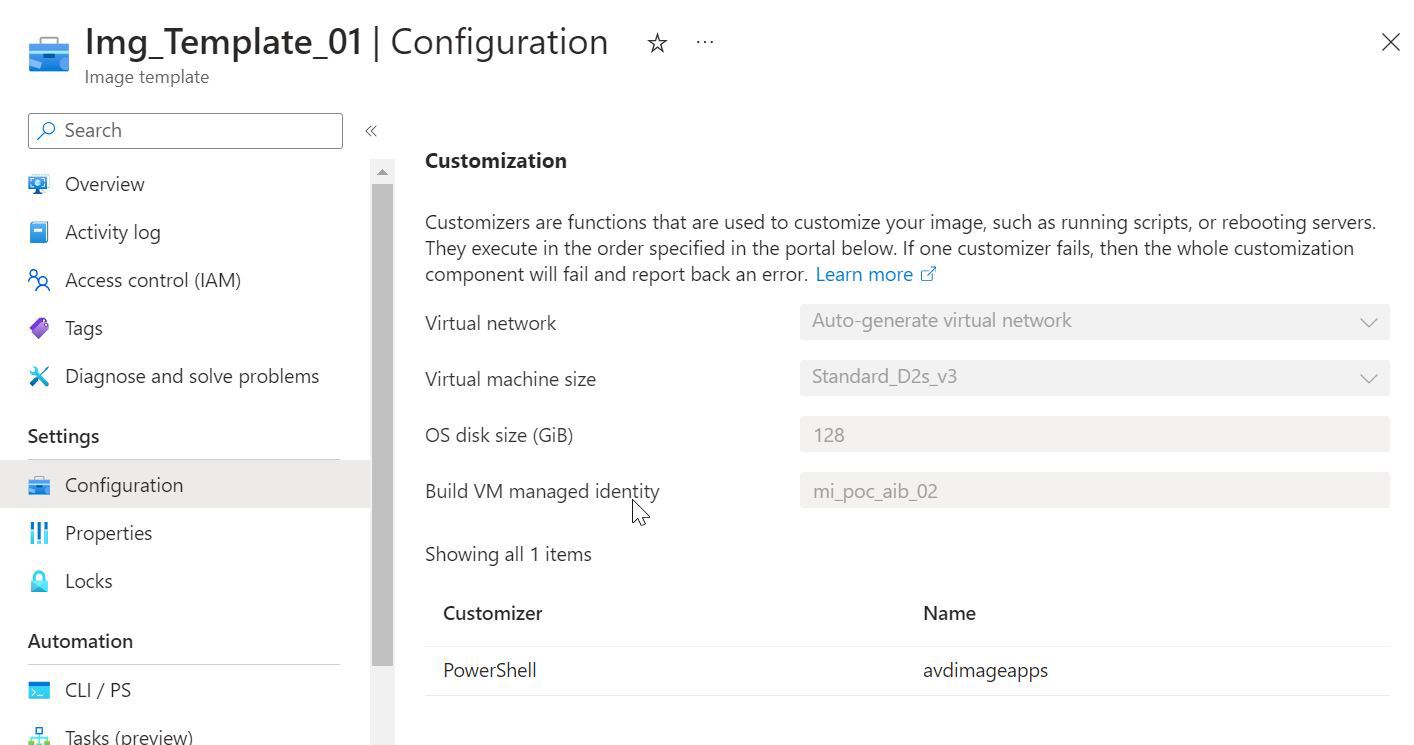Select Configuration in the Settings section

coord(124,485)
